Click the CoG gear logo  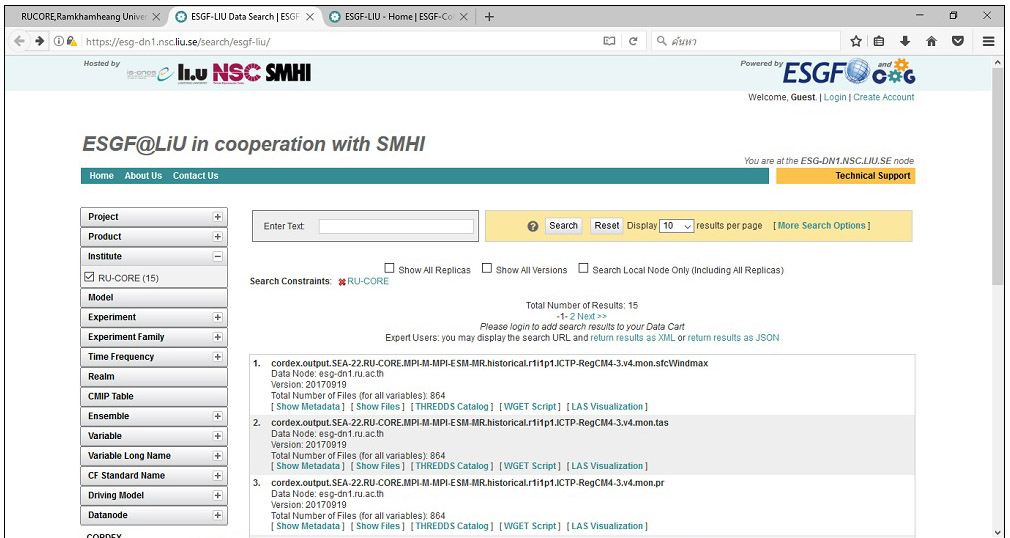pos(894,72)
